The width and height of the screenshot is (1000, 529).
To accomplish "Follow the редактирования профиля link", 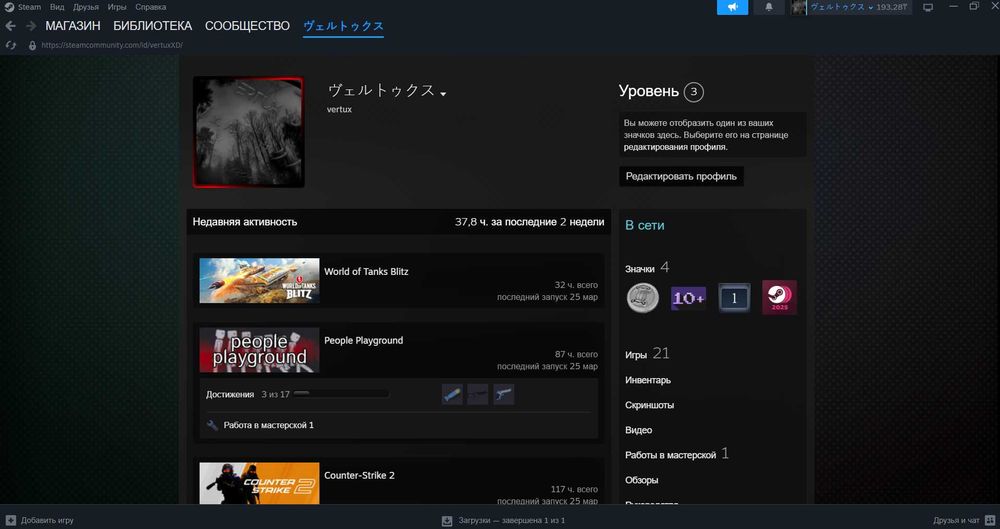I will coord(675,147).
